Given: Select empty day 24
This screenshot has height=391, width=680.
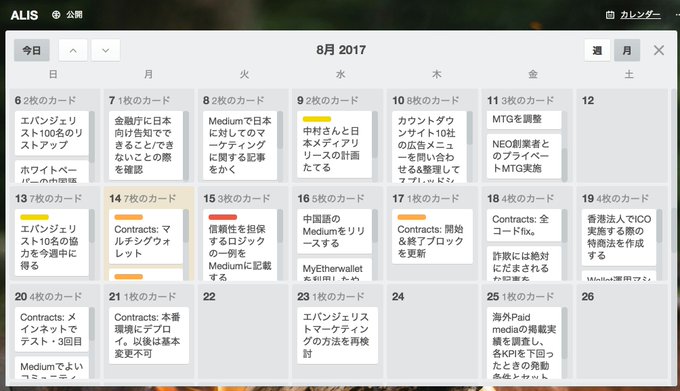Looking at the screenshot, I should click(x=432, y=332).
